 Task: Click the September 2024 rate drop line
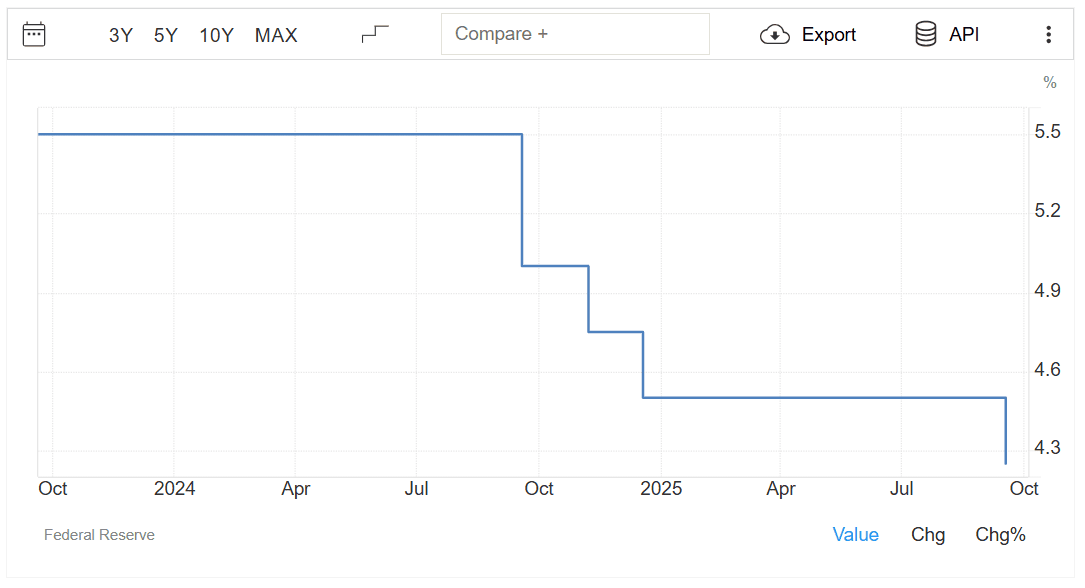522,200
